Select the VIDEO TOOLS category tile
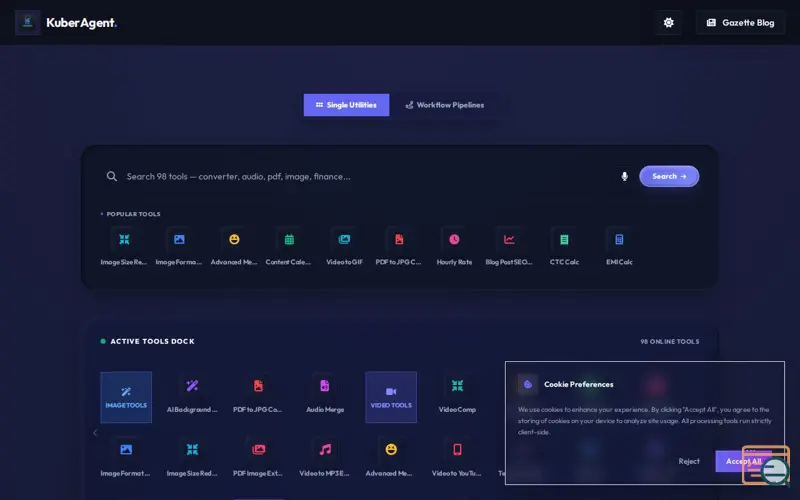This screenshot has width=800, height=500. (x=391, y=397)
